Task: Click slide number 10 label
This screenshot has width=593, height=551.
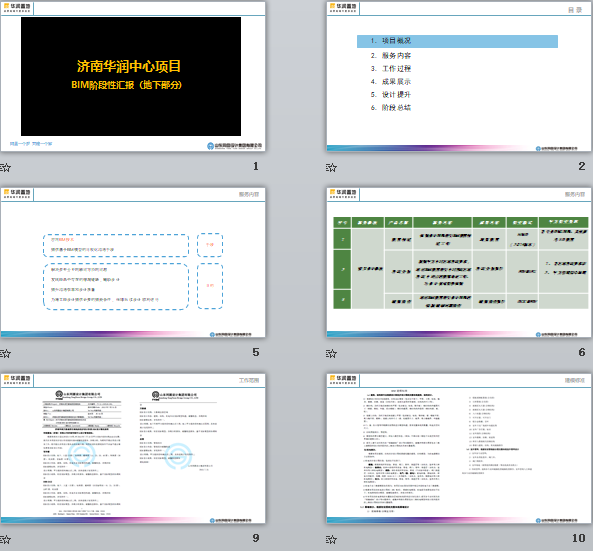Action: click(579, 538)
